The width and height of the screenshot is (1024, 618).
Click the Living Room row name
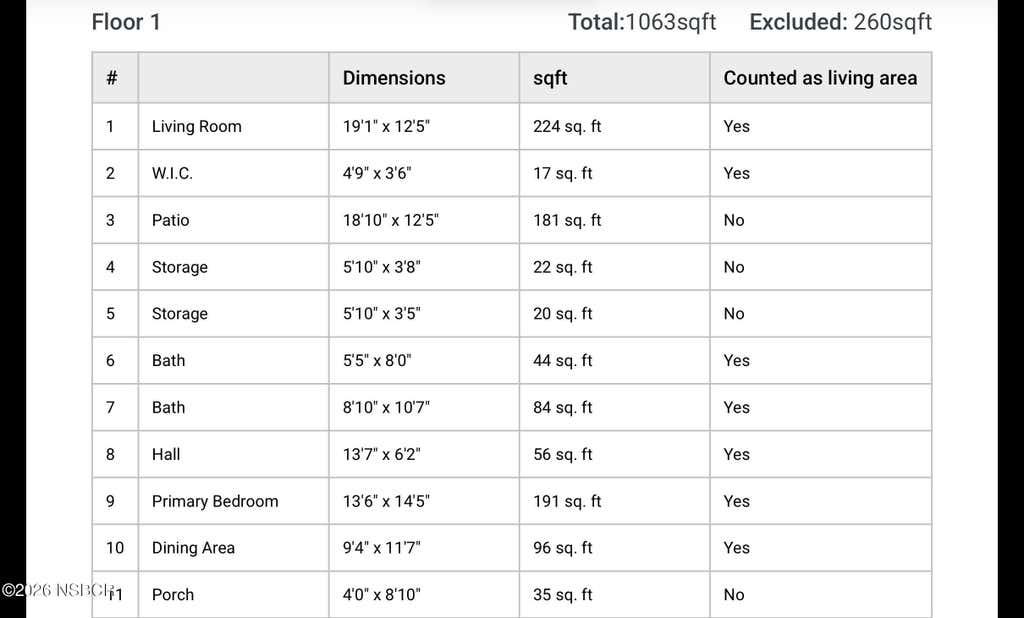pyautogui.click(x=197, y=126)
